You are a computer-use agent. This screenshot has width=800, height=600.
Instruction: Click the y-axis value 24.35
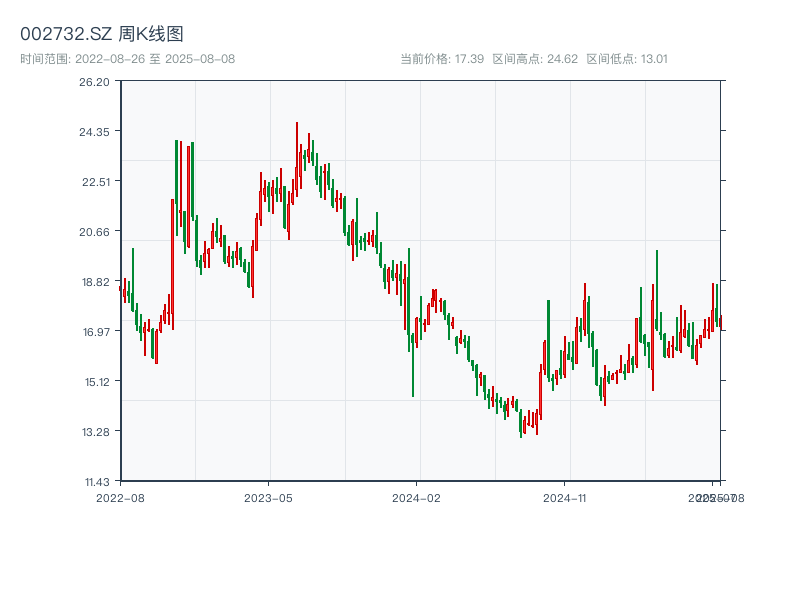(x=94, y=132)
